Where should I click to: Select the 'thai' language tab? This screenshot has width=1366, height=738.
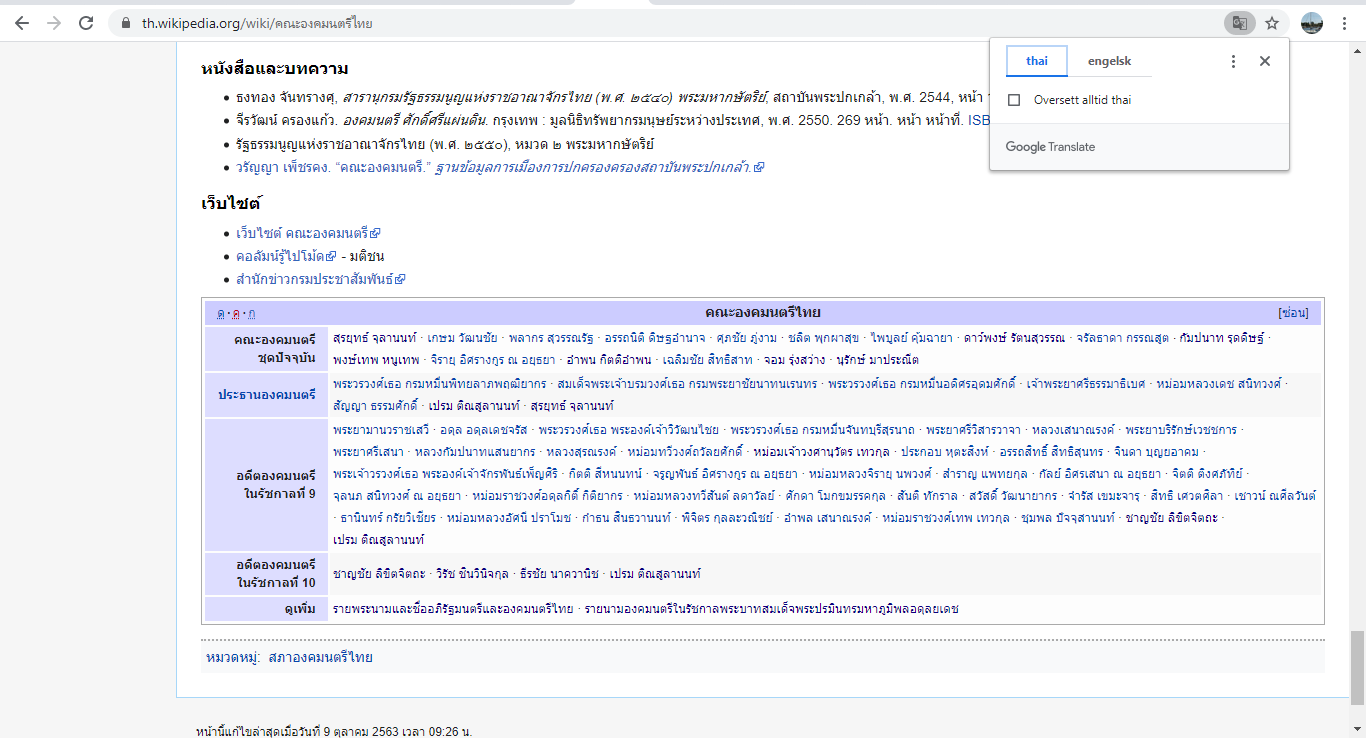(x=1036, y=61)
